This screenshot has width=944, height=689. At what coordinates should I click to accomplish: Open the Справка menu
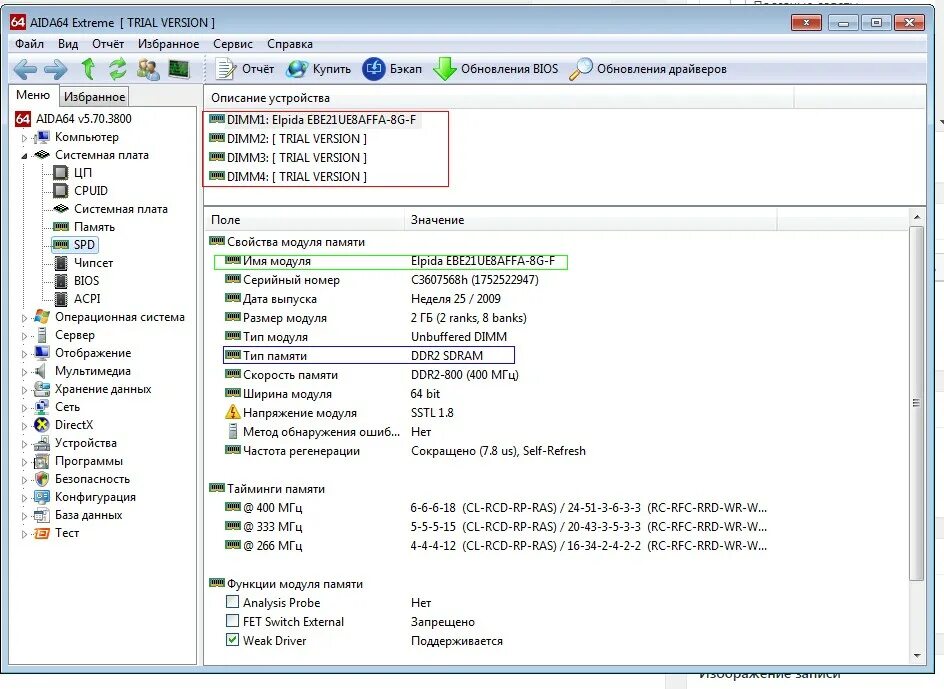pyautogui.click(x=290, y=44)
